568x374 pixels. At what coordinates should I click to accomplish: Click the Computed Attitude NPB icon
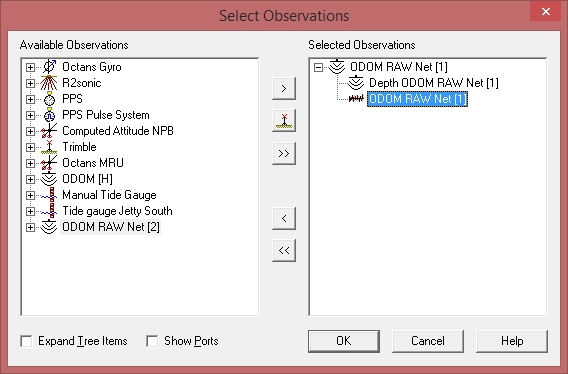[x=49, y=131]
